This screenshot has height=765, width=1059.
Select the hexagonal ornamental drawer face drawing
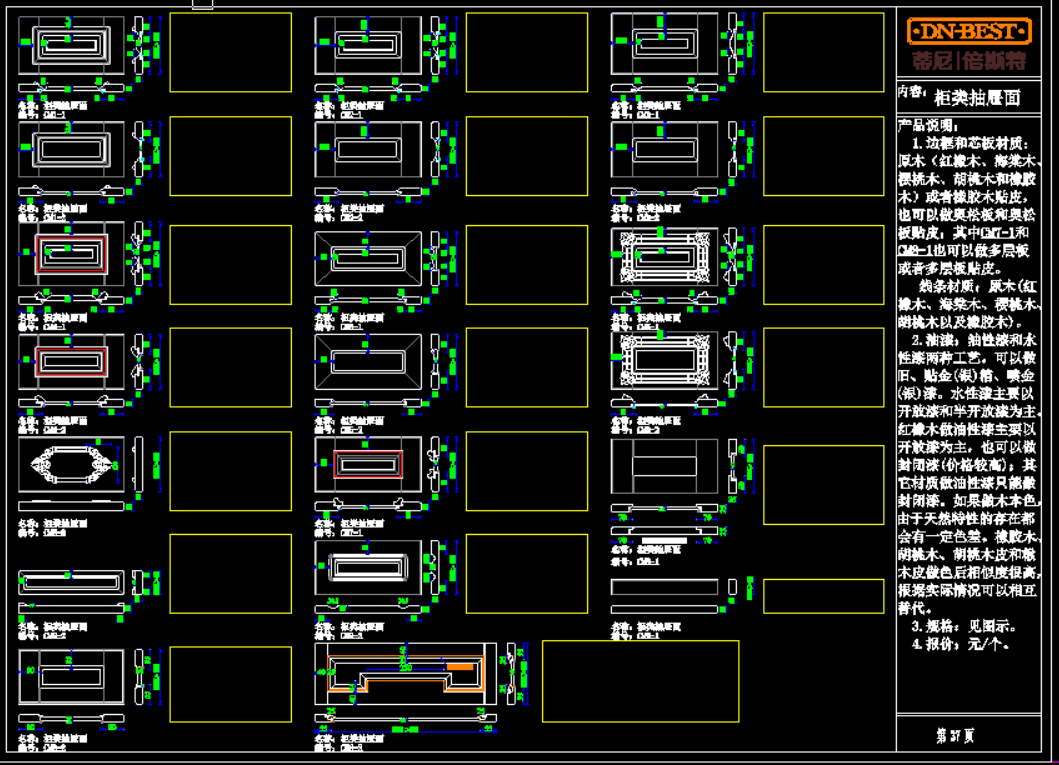(x=71, y=465)
